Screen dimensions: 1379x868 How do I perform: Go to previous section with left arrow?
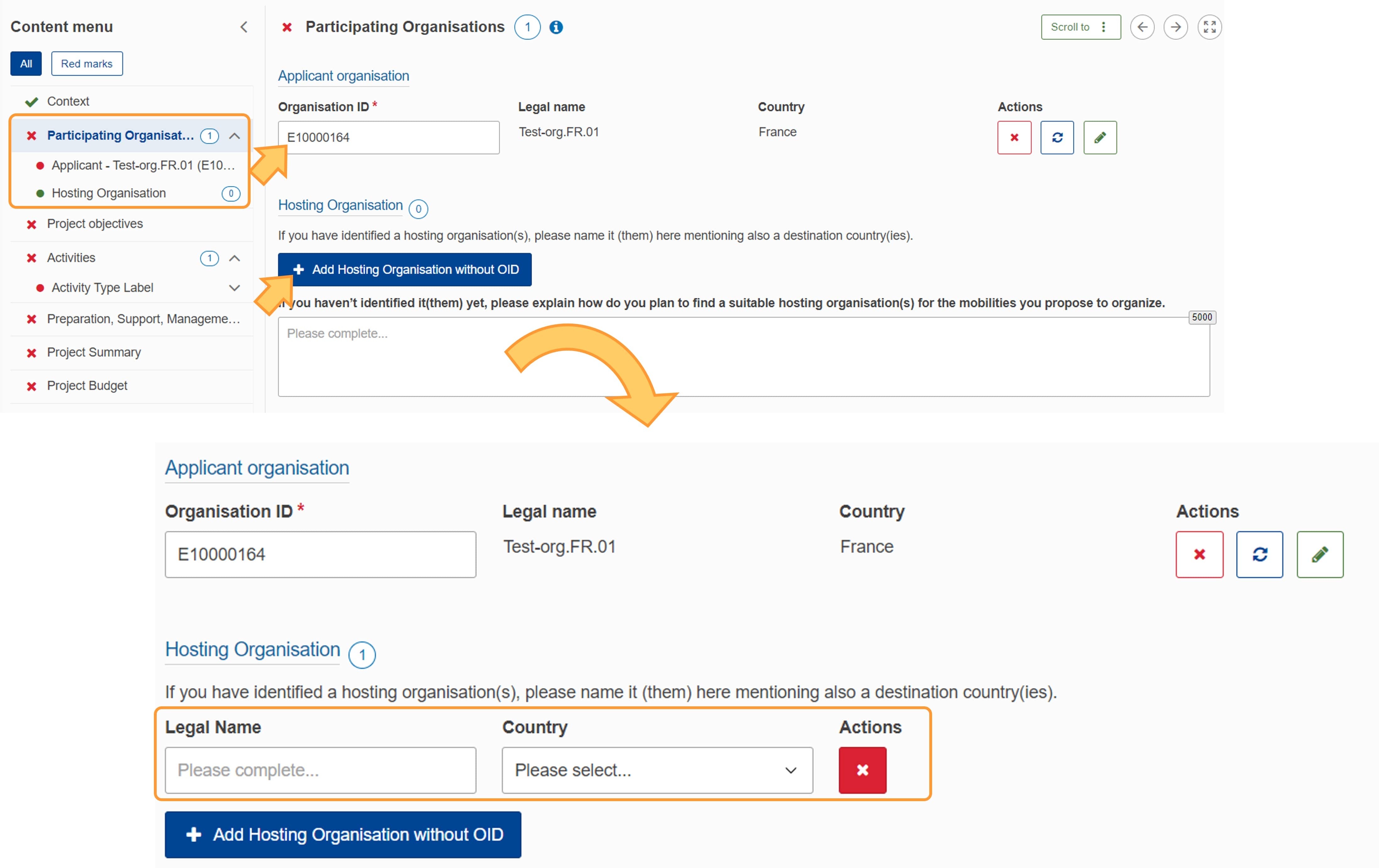pyautogui.click(x=1142, y=27)
